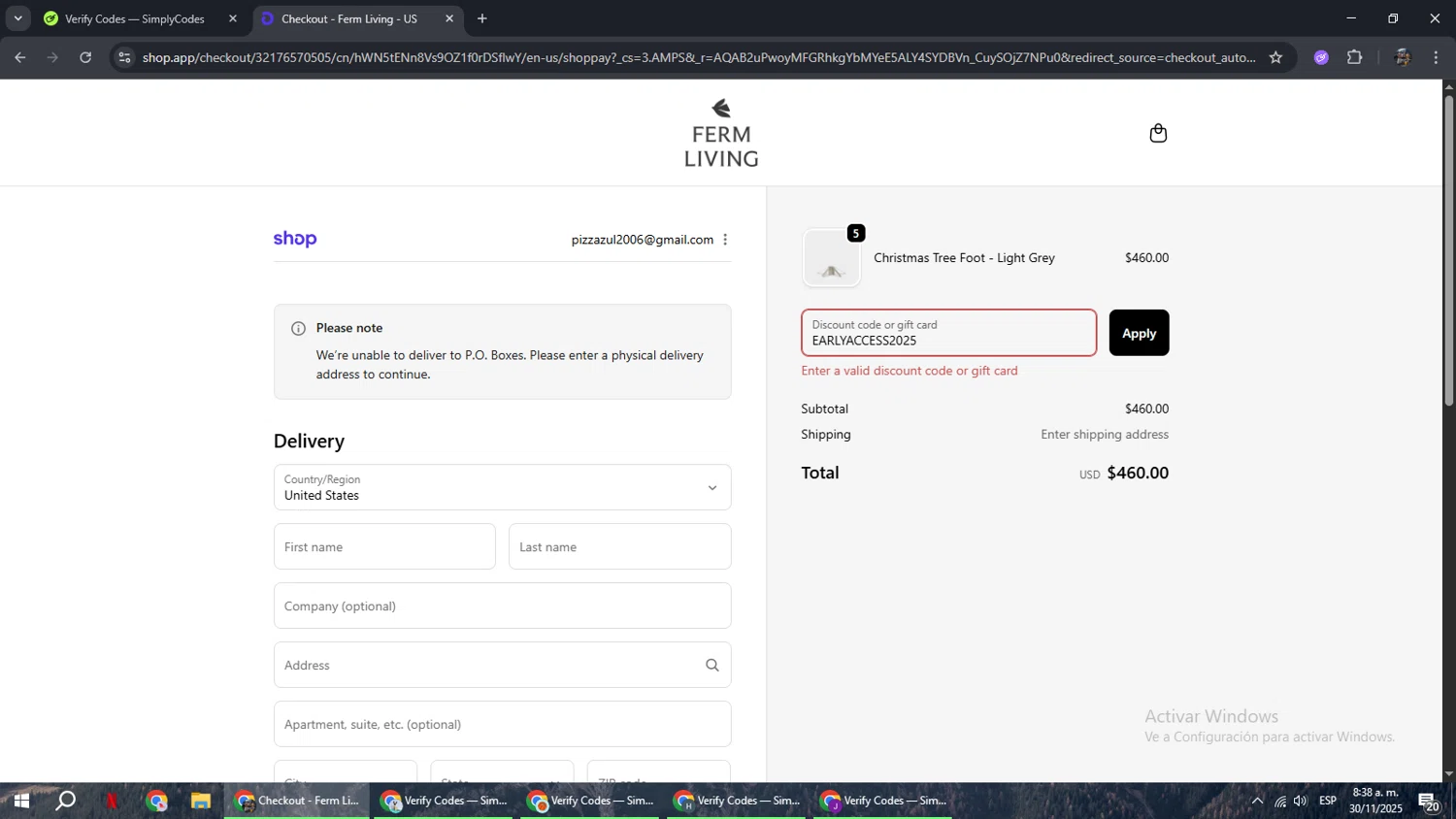Click the red app icon in taskbar

click(x=112, y=801)
